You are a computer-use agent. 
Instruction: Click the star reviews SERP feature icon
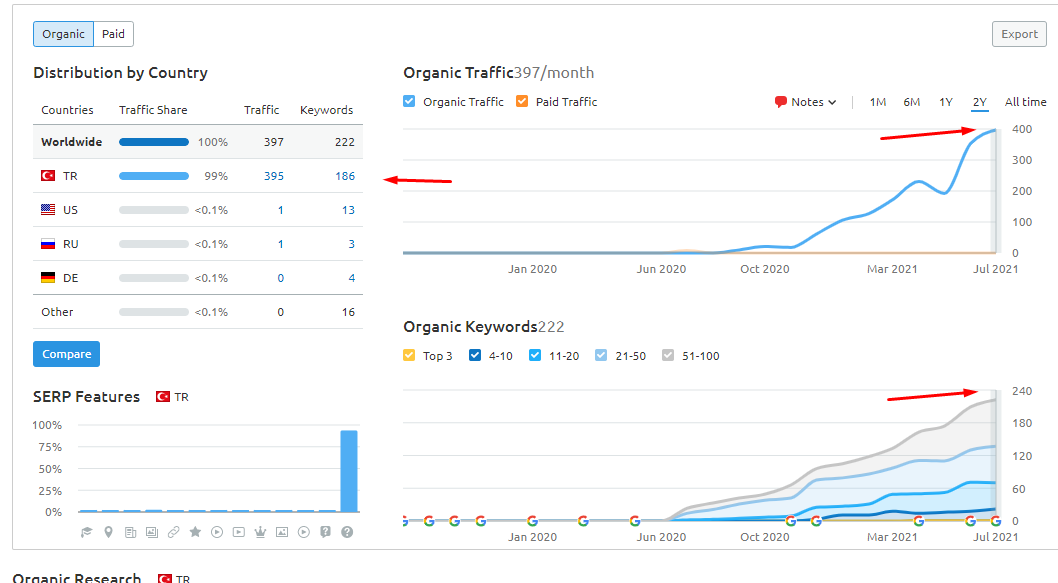[195, 532]
